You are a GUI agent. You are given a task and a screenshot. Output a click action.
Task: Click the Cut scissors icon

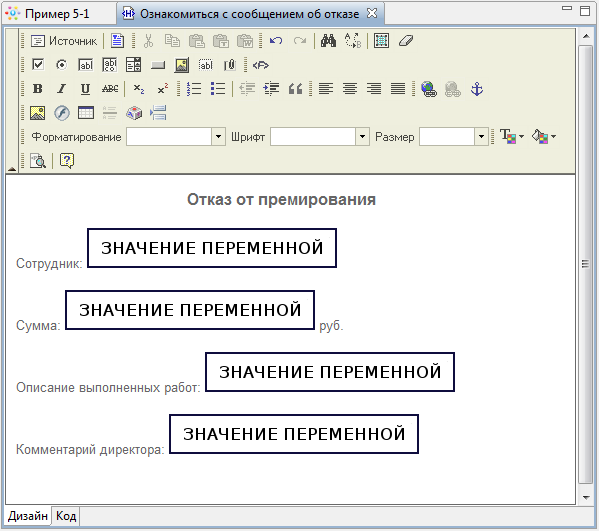(148, 41)
